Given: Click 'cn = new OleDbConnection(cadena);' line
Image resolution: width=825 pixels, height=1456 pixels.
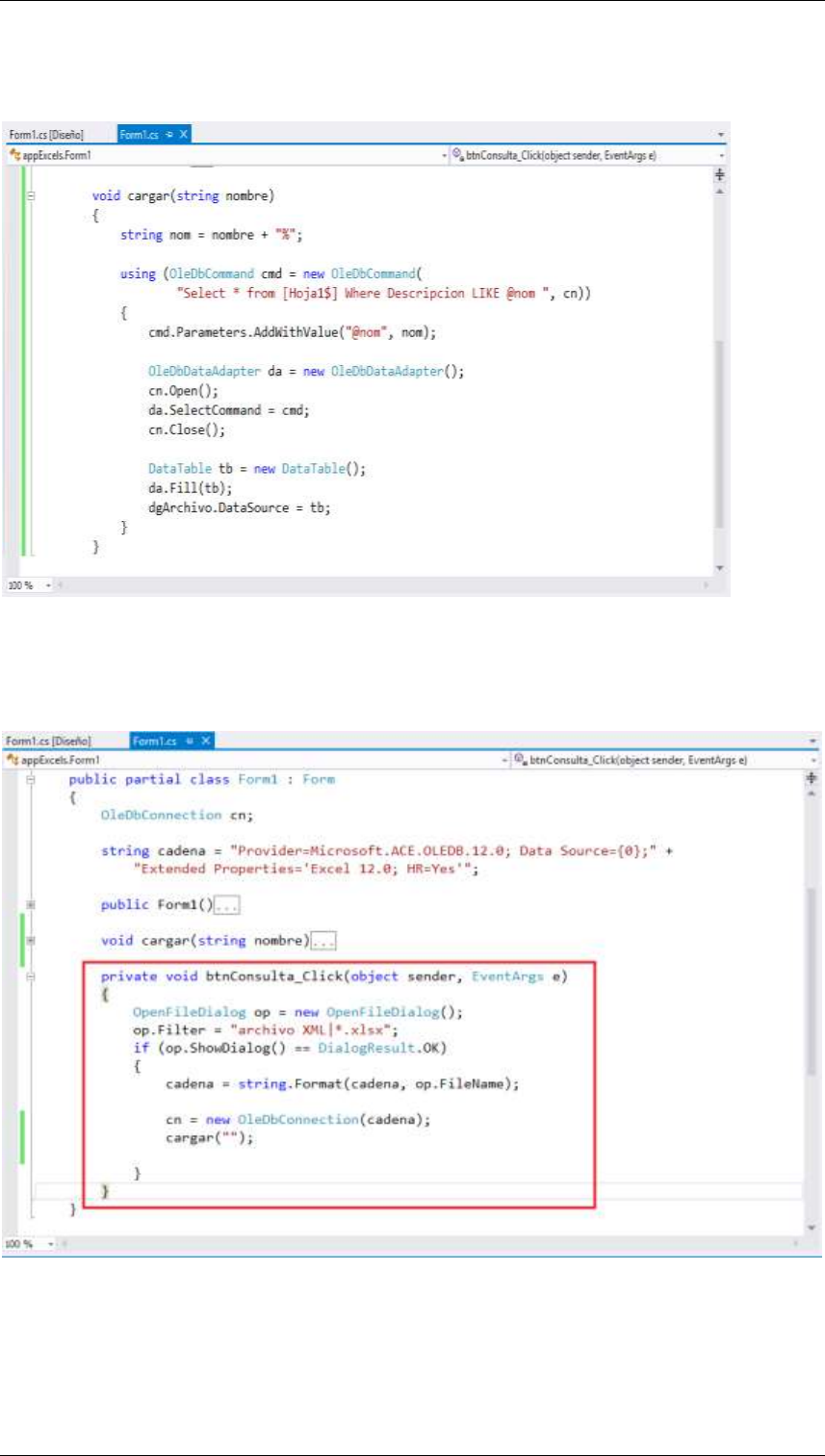Looking at the screenshot, I should click(x=298, y=1121).
